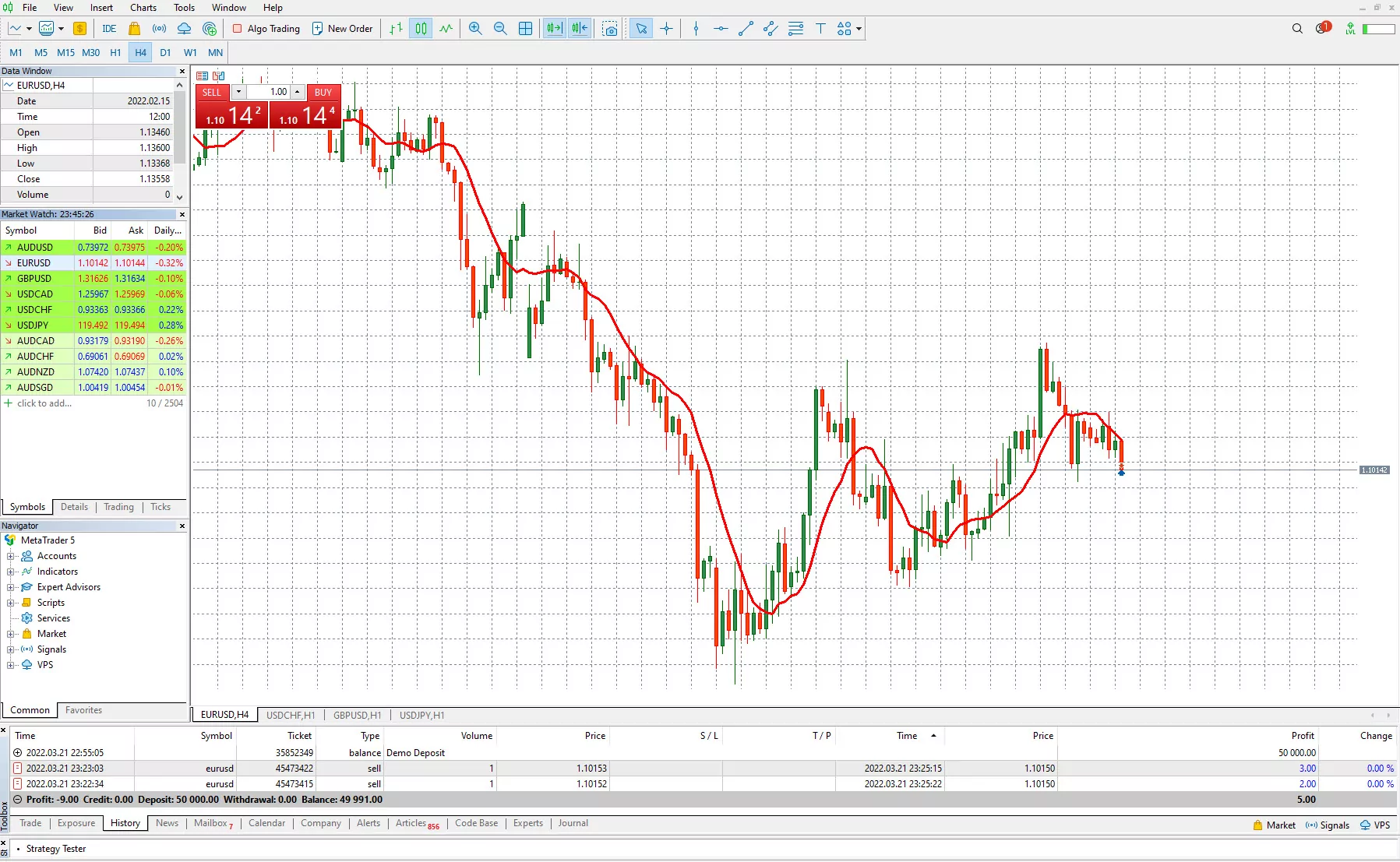Toggle the Algo Trading button
The height and width of the screenshot is (862, 1400).
(266, 29)
